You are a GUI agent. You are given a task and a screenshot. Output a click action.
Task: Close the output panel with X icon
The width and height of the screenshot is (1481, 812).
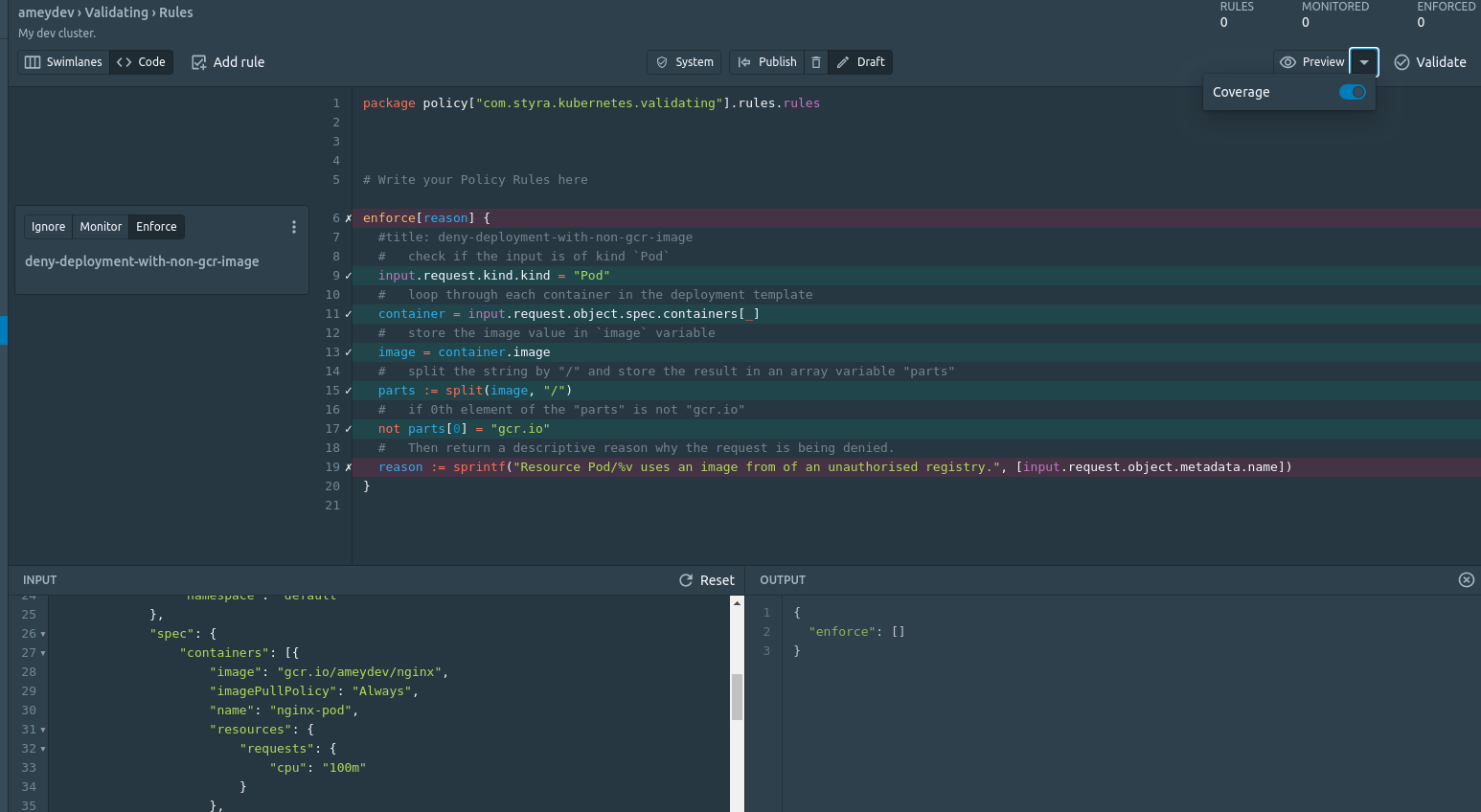tap(1466, 580)
